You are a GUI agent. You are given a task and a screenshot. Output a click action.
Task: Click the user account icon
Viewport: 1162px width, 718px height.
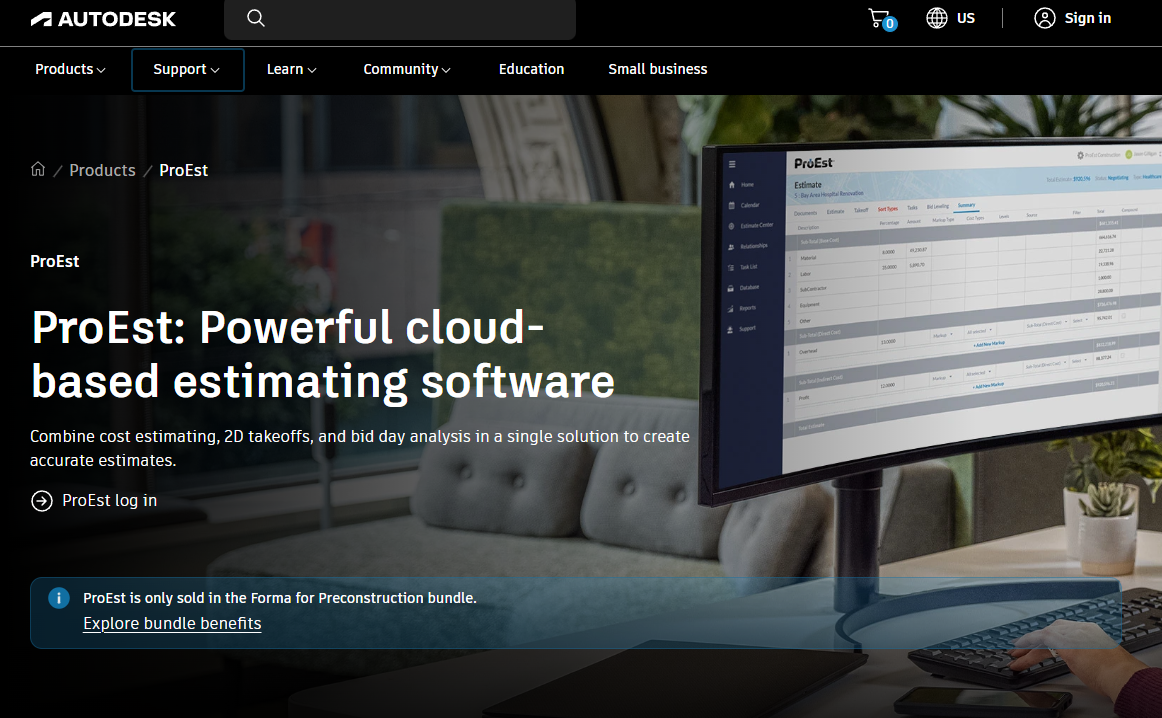1045,19
